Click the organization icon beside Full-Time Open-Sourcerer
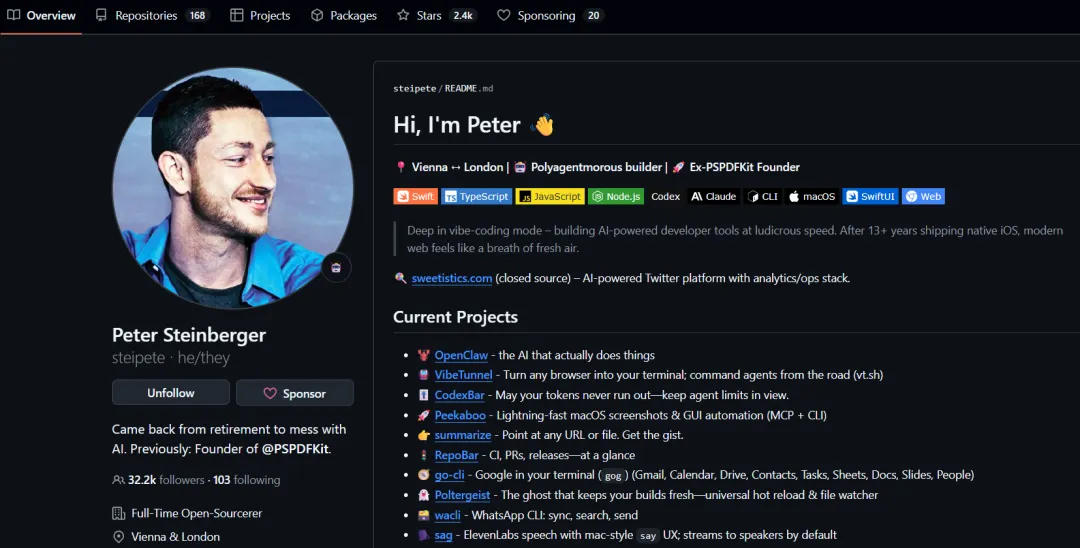Image resolution: width=1080 pixels, height=548 pixels. (x=118, y=514)
